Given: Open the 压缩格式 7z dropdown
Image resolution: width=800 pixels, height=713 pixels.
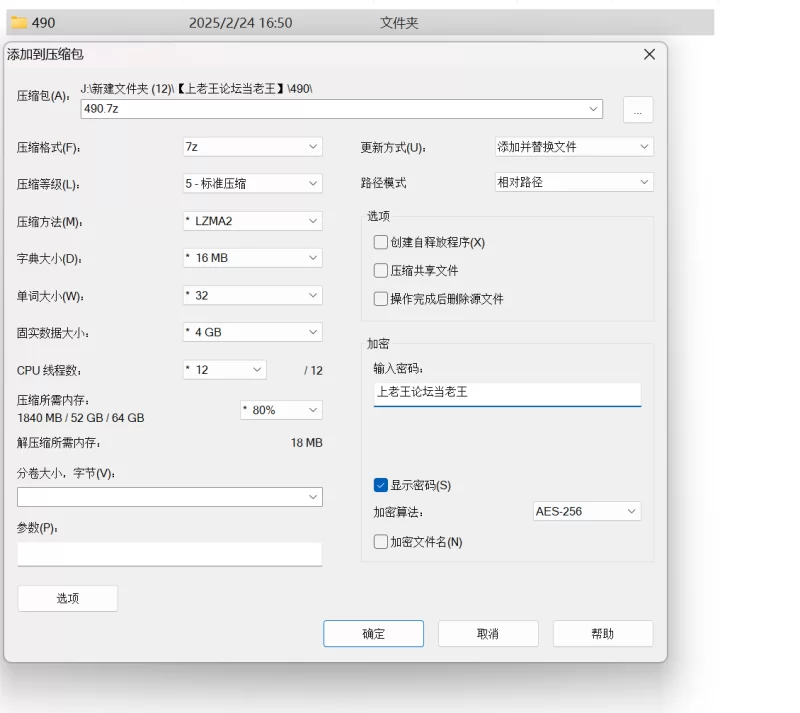Looking at the screenshot, I should tap(253, 147).
